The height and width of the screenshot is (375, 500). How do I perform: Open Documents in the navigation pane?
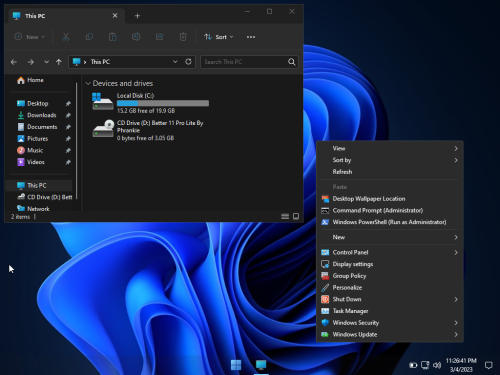(x=37, y=127)
